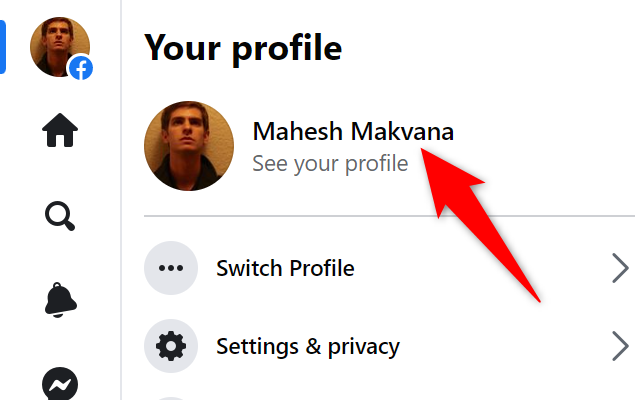Click the Facebook badge on sidebar avatar
The width and height of the screenshot is (635, 400).
[81, 68]
